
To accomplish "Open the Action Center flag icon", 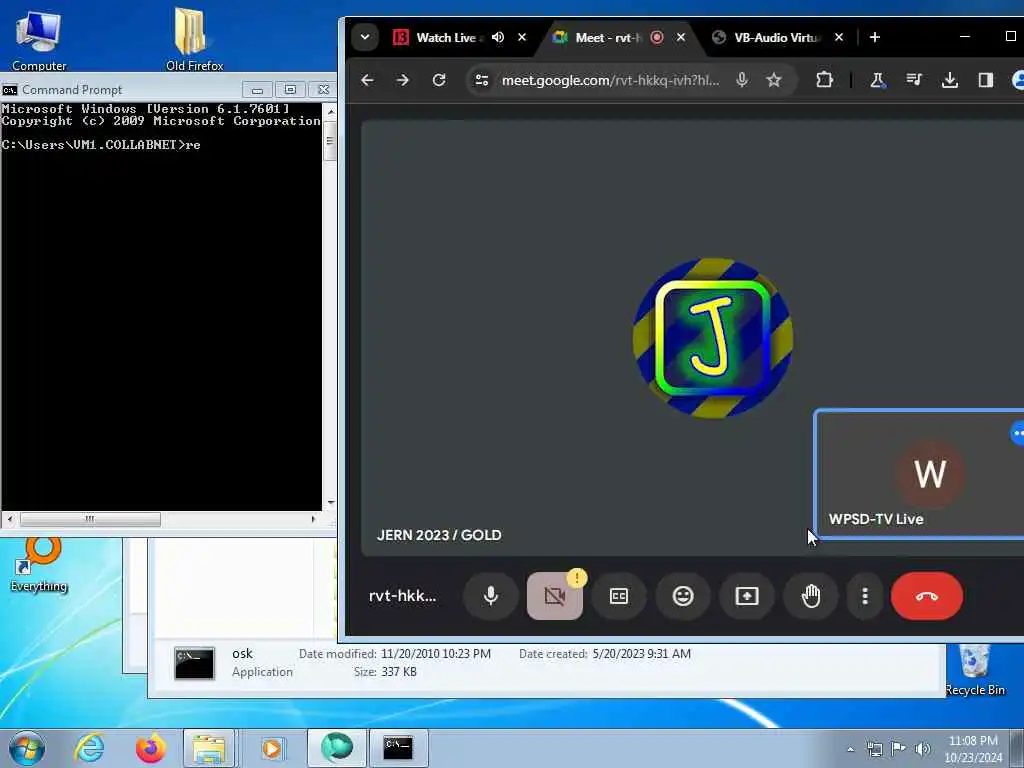I will [899, 749].
